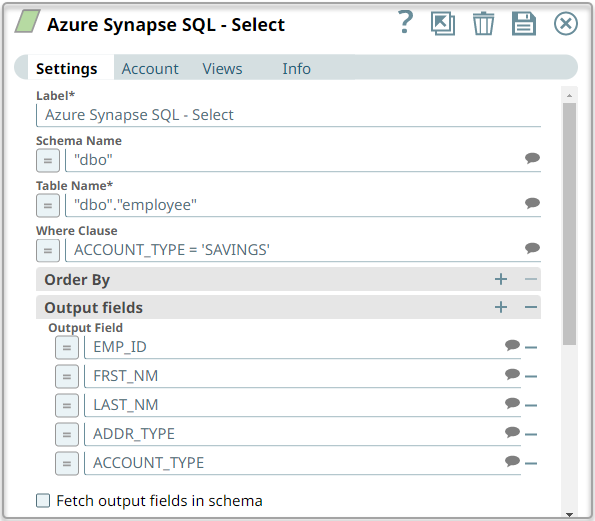Image resolution: width=595 pixels, height=521 pixels.
Task: Click the scrollbar up arrow
Action: [569, 96]
